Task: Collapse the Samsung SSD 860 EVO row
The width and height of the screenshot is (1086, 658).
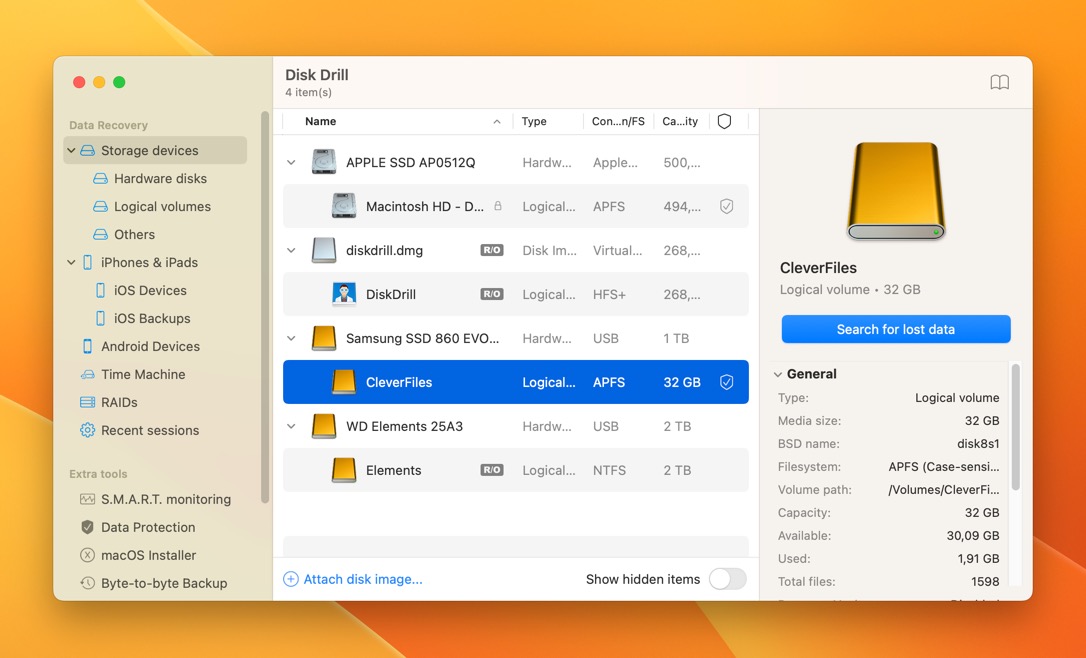Action: (x=291, y=338)
